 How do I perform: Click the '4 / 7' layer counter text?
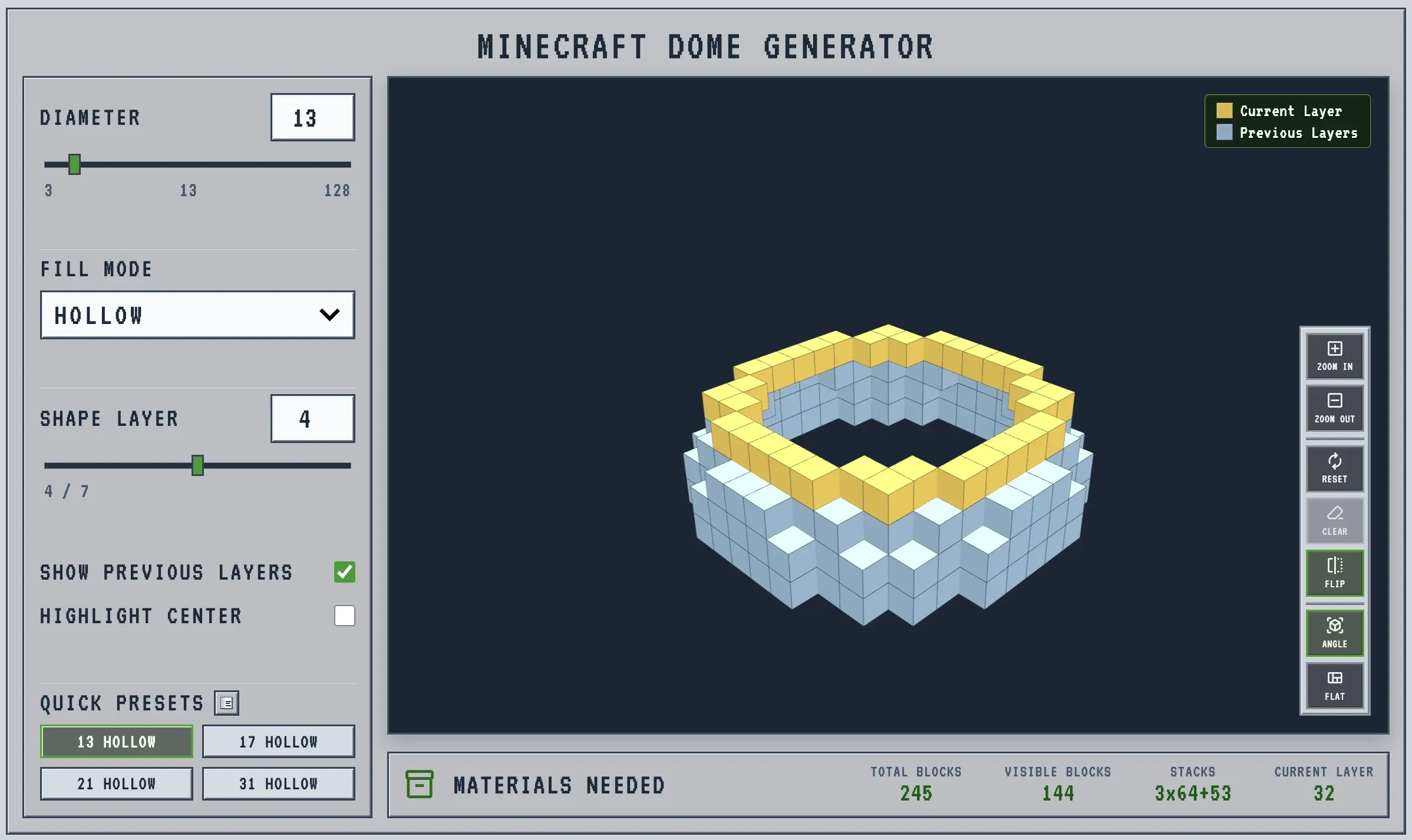[67, 491]
